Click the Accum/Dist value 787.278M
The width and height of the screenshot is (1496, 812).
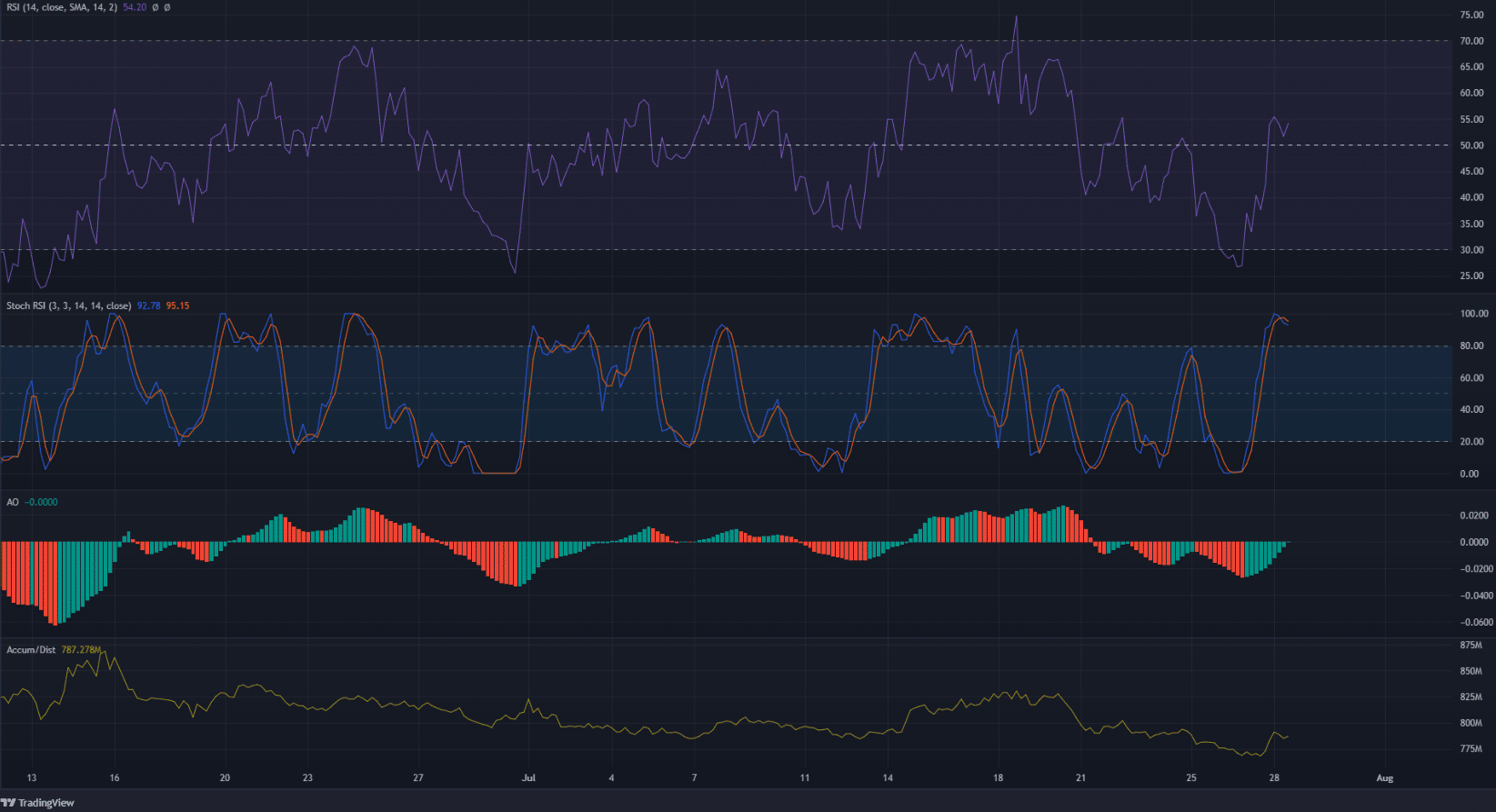(x=81, y=650)
